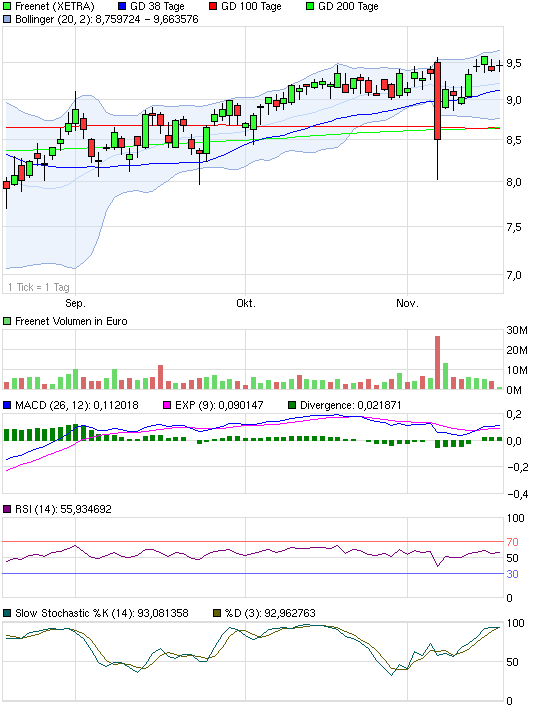This screenshot has width=545, height=710.
Task: Click the 'Sep.' time axis label
Action: point(75,303)
